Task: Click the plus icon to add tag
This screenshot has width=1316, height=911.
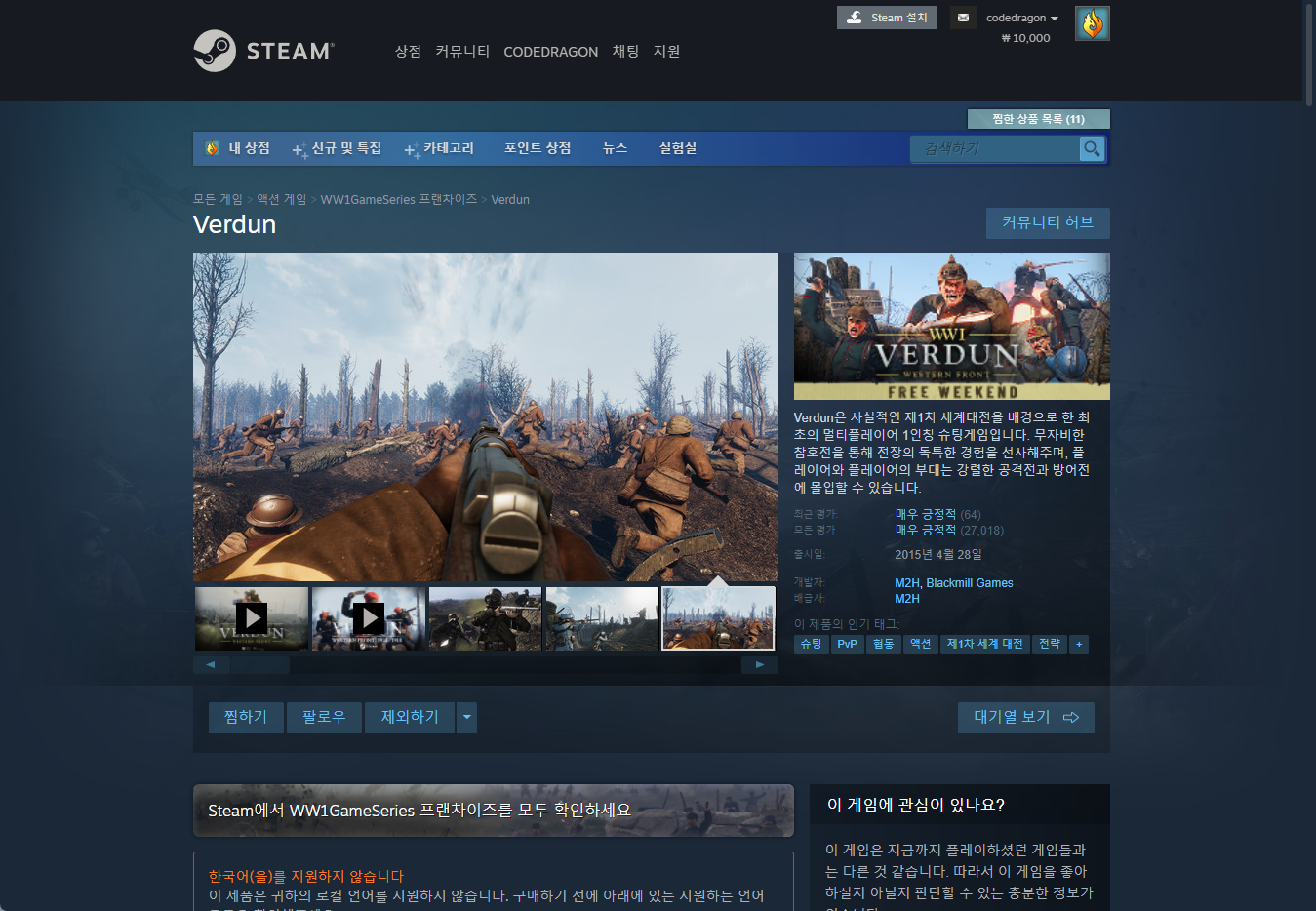Action: click(x=1079, y=644)
